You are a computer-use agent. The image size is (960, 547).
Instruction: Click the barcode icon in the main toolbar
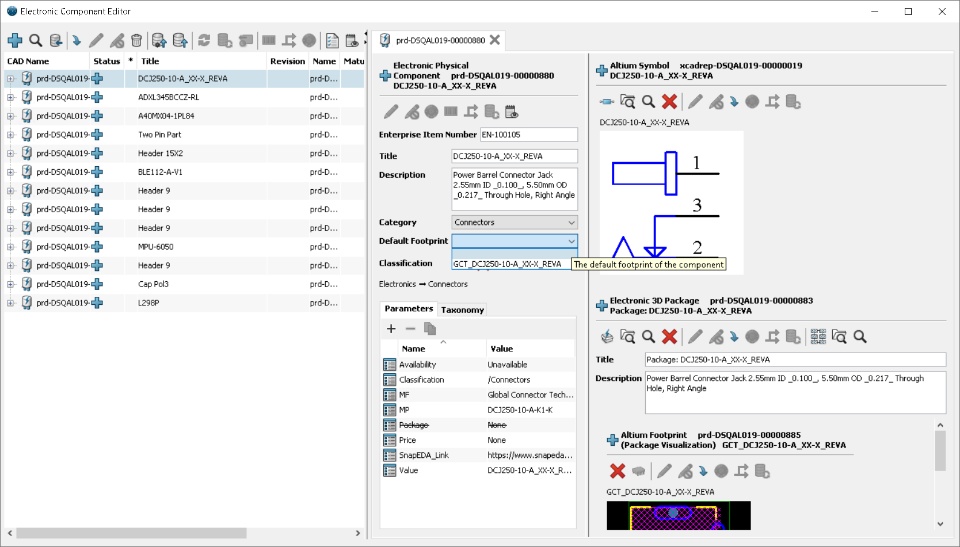(268, 40)
